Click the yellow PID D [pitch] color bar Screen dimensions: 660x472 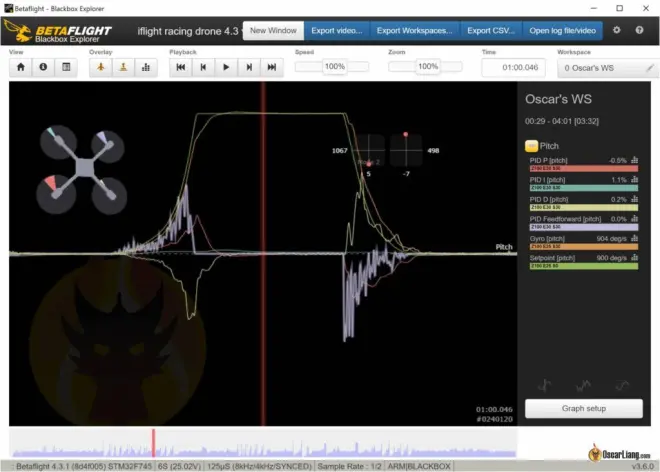click(584, 208)
